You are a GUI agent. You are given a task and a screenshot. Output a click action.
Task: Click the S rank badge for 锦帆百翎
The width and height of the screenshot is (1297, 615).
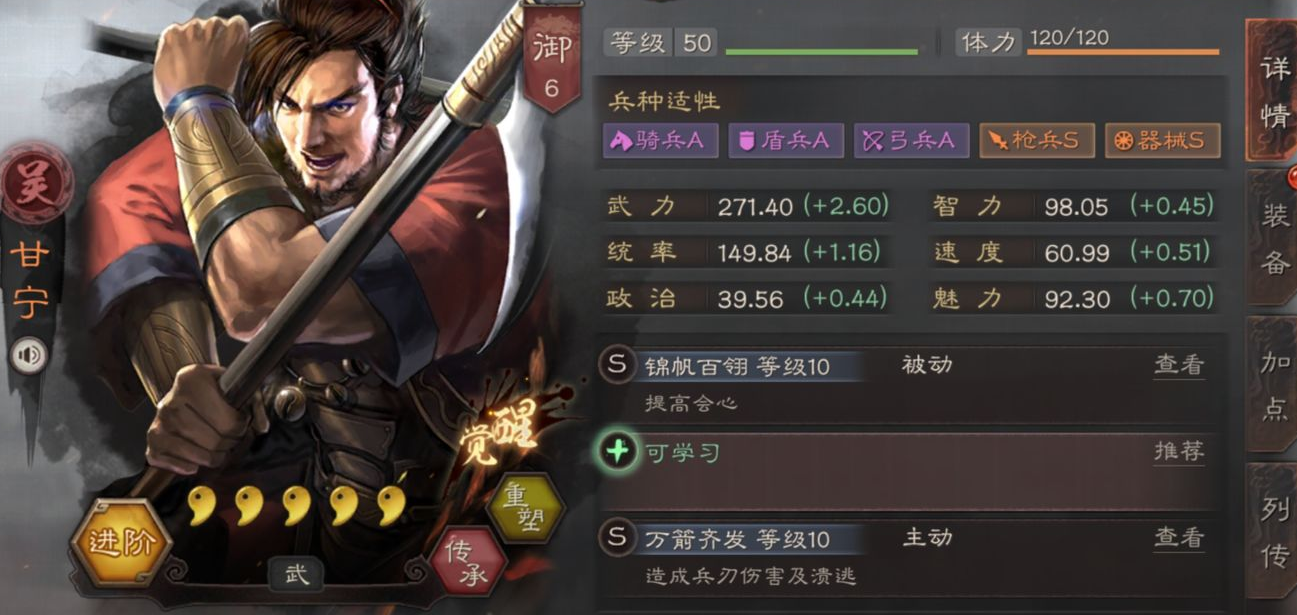[617, 365]
